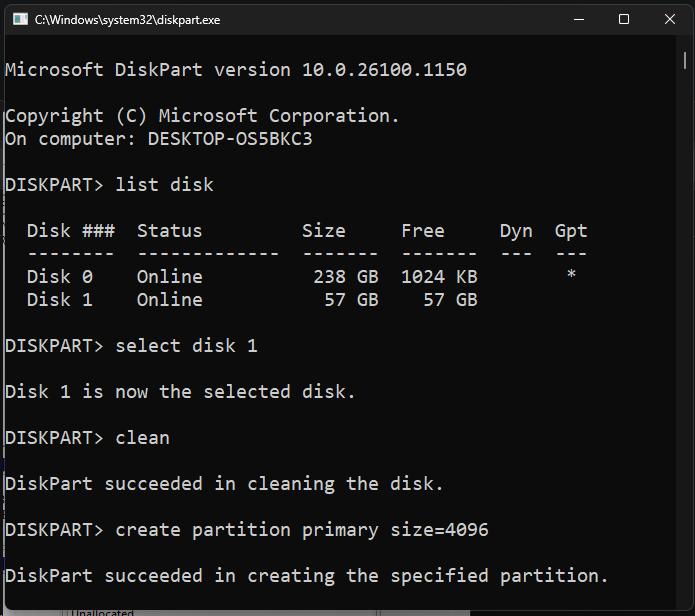Click the 'Gpt' column header
Viewport: 695px width, 616px height.
coord(571,232)
